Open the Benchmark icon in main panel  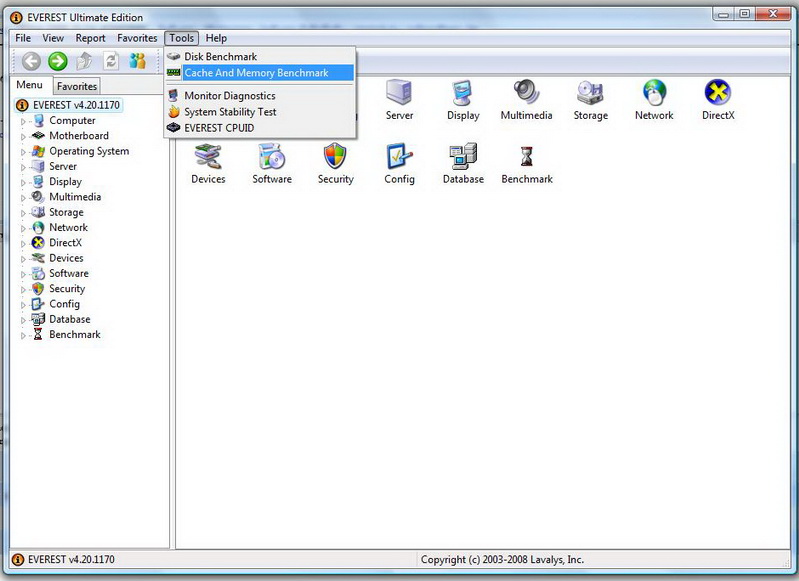(525, 157)
